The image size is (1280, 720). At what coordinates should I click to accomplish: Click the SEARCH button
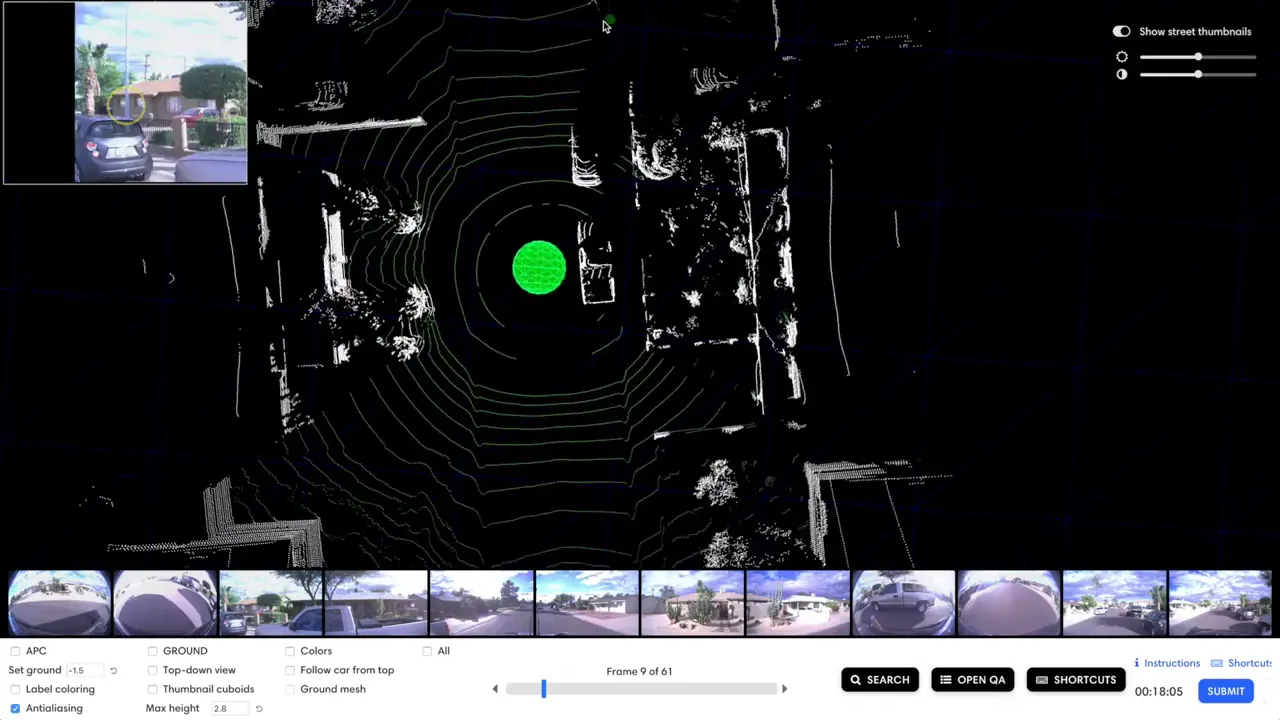point(880,680)
